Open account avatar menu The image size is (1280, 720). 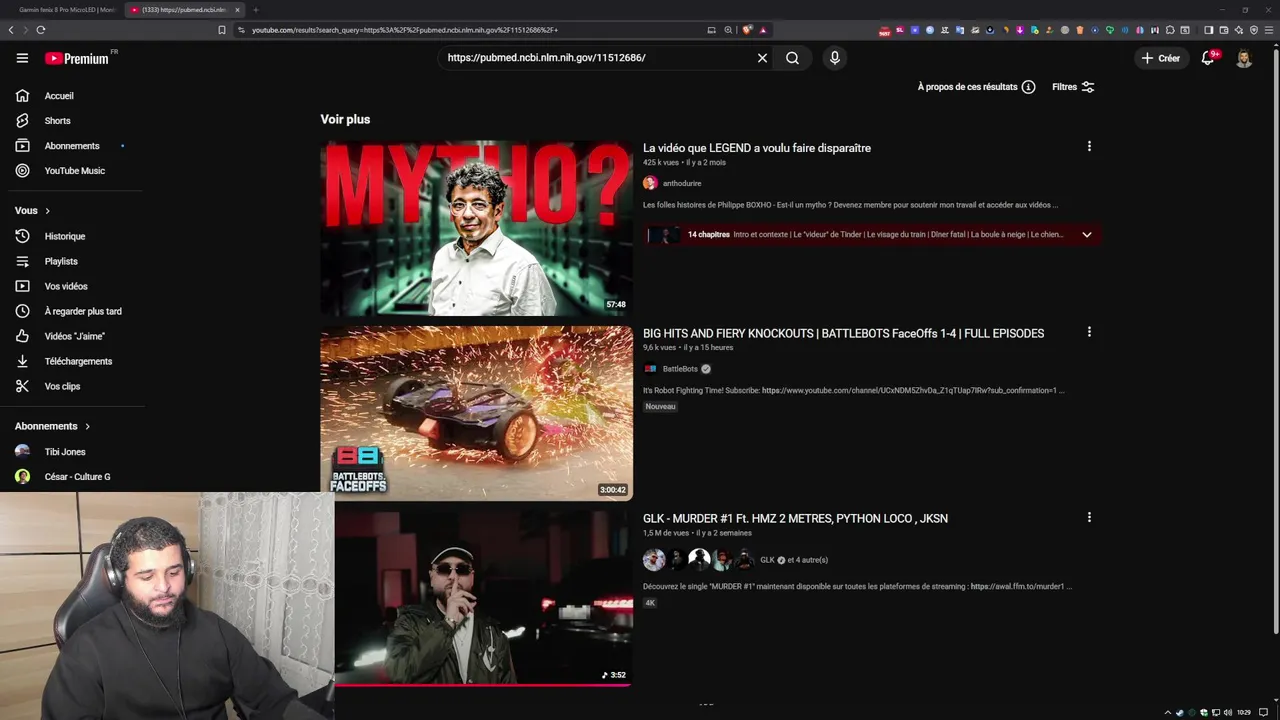pos(1244,58)
